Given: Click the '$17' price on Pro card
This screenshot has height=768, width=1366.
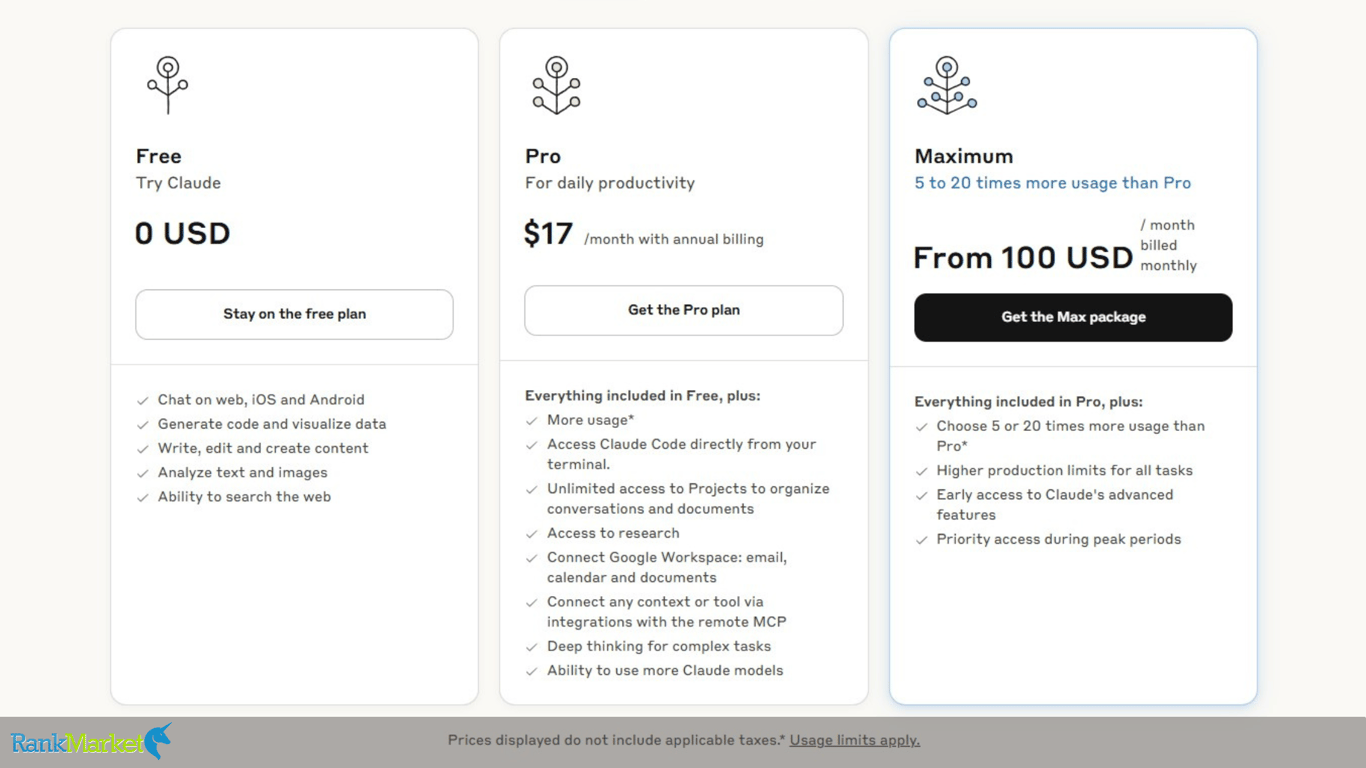Looking at the screenshot, I should [x=548, y=234].
